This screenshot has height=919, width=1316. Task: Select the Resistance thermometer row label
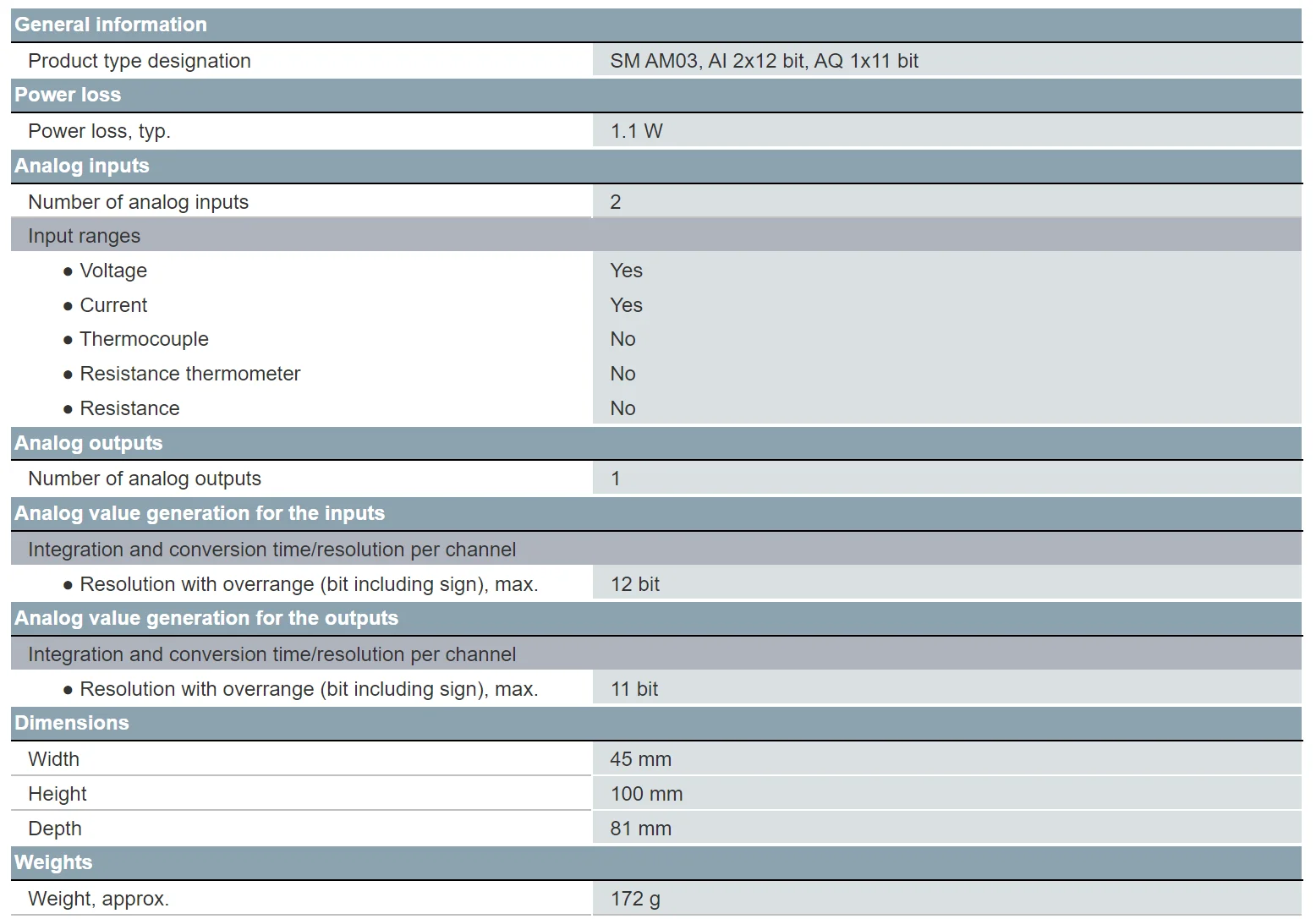tap(190, 374)
